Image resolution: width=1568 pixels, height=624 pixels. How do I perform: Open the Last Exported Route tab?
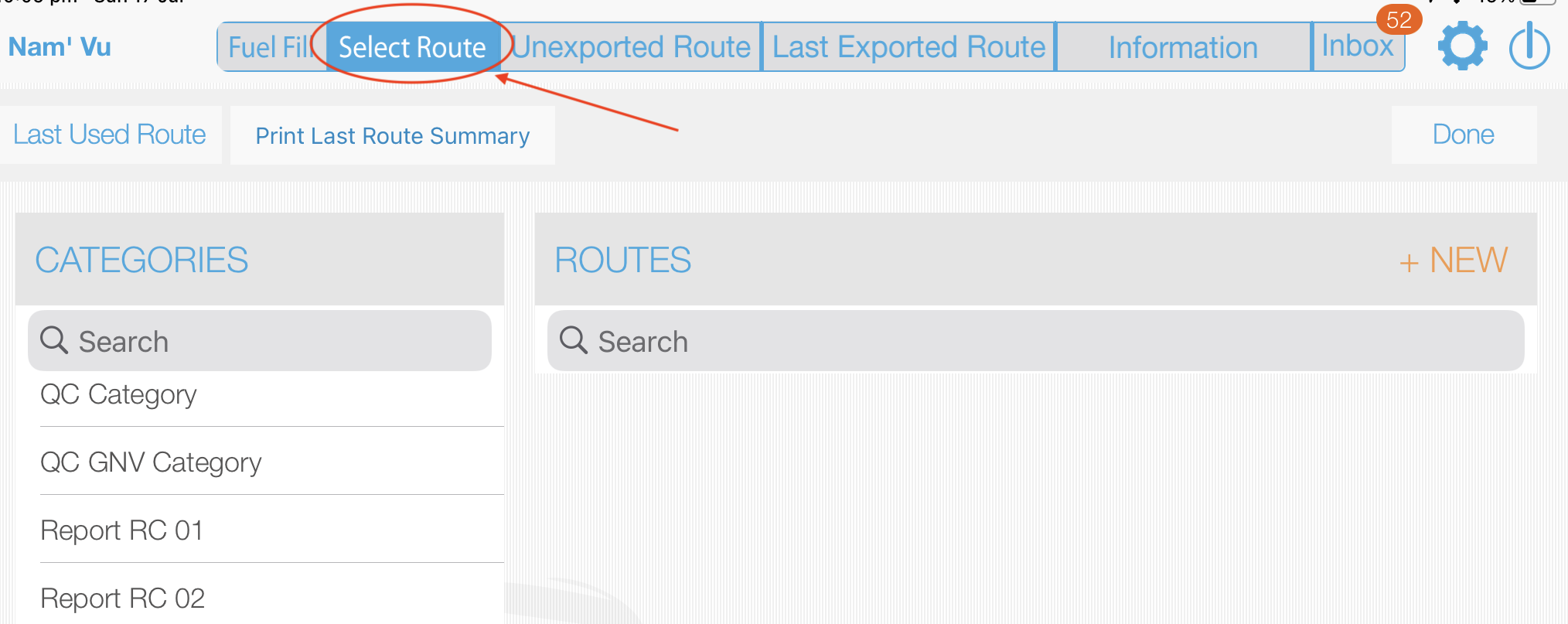click(908, 46)
